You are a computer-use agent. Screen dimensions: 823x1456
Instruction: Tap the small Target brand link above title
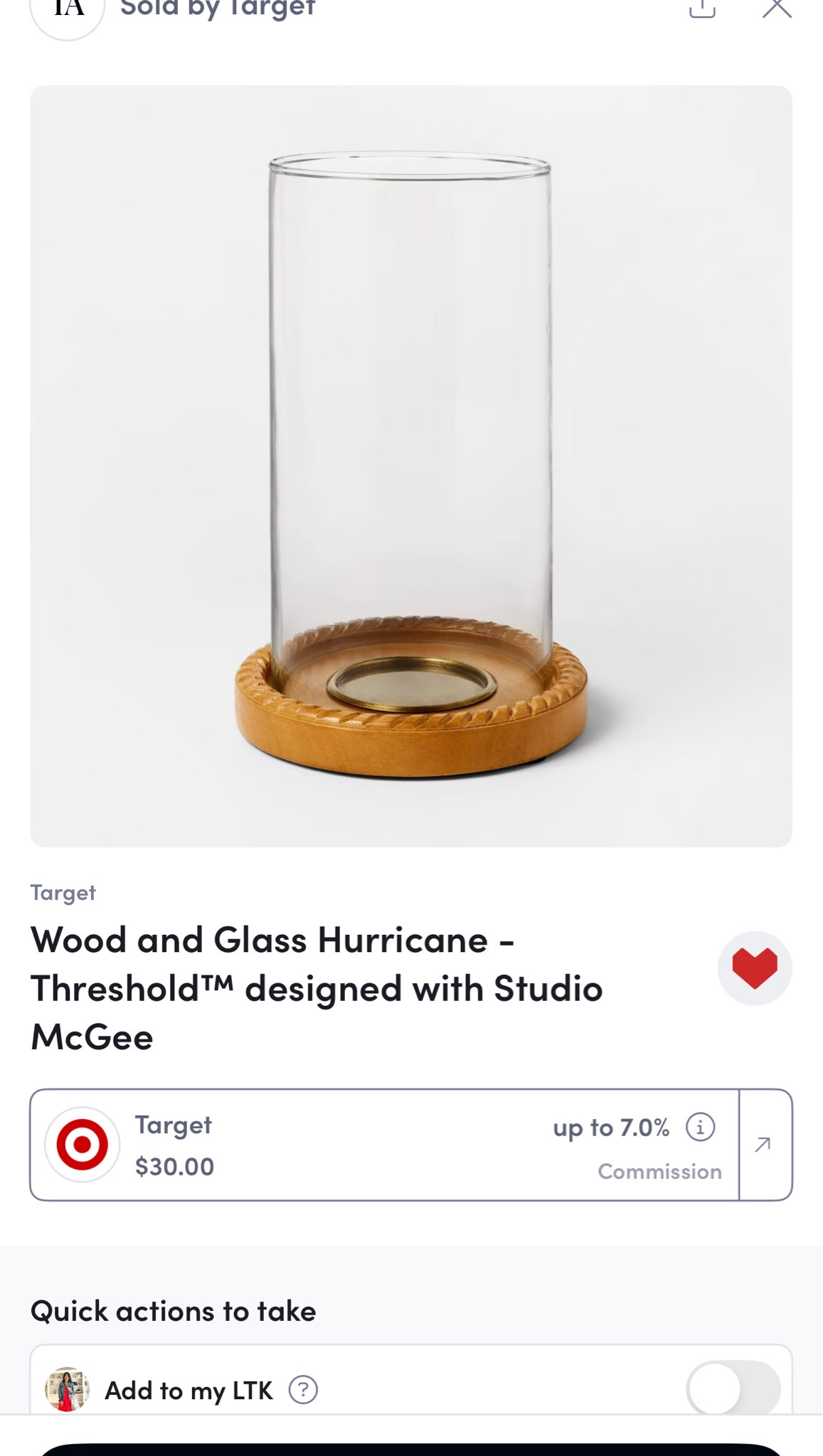click(63, 892)
